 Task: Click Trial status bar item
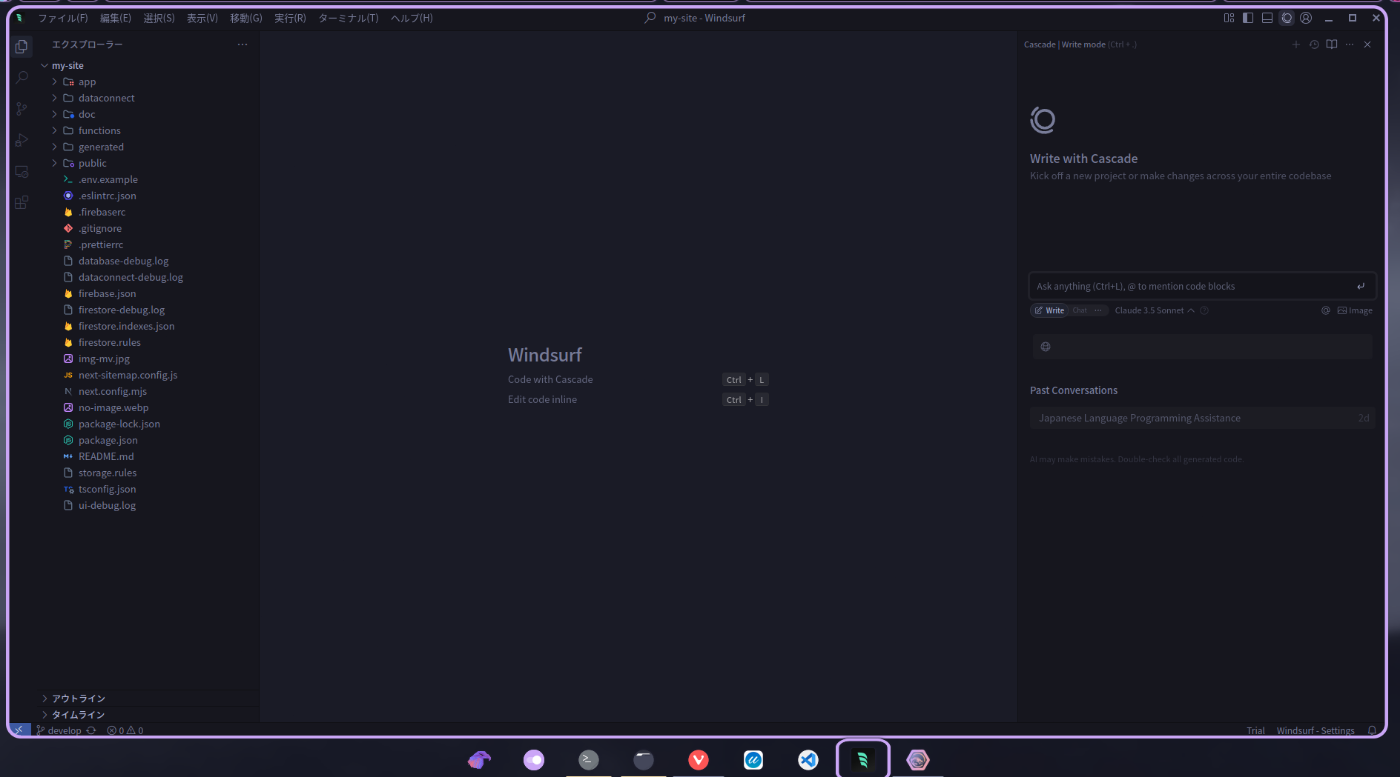point(1255,730)
